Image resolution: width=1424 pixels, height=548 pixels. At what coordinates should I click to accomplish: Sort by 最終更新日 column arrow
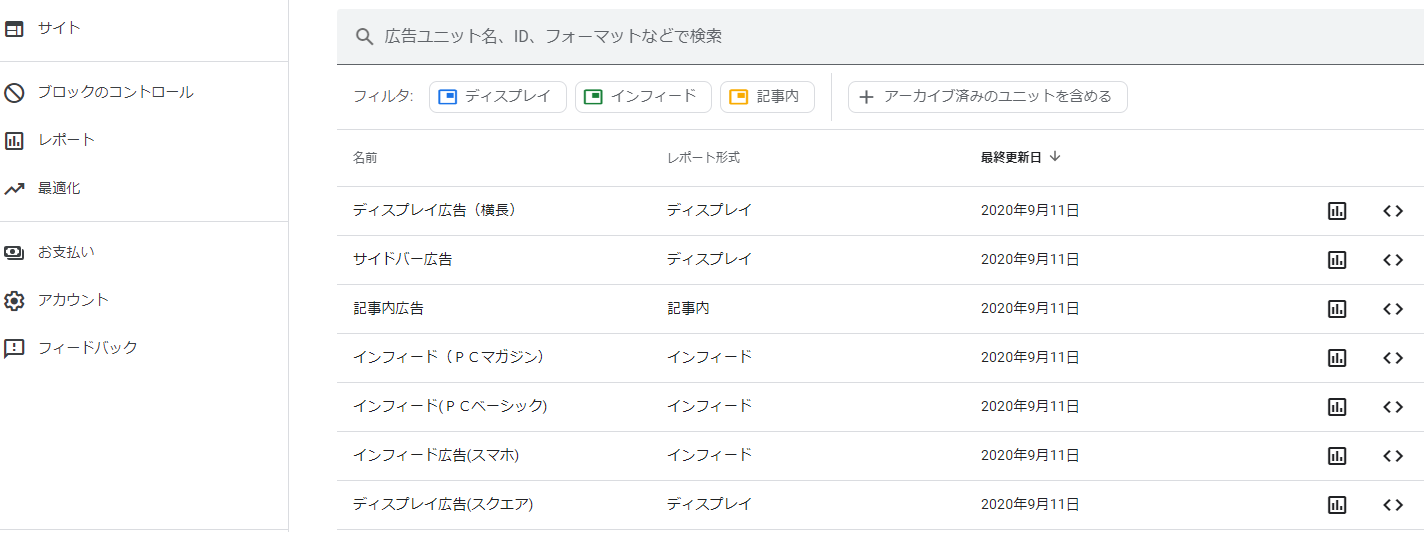coord(1055,157)
